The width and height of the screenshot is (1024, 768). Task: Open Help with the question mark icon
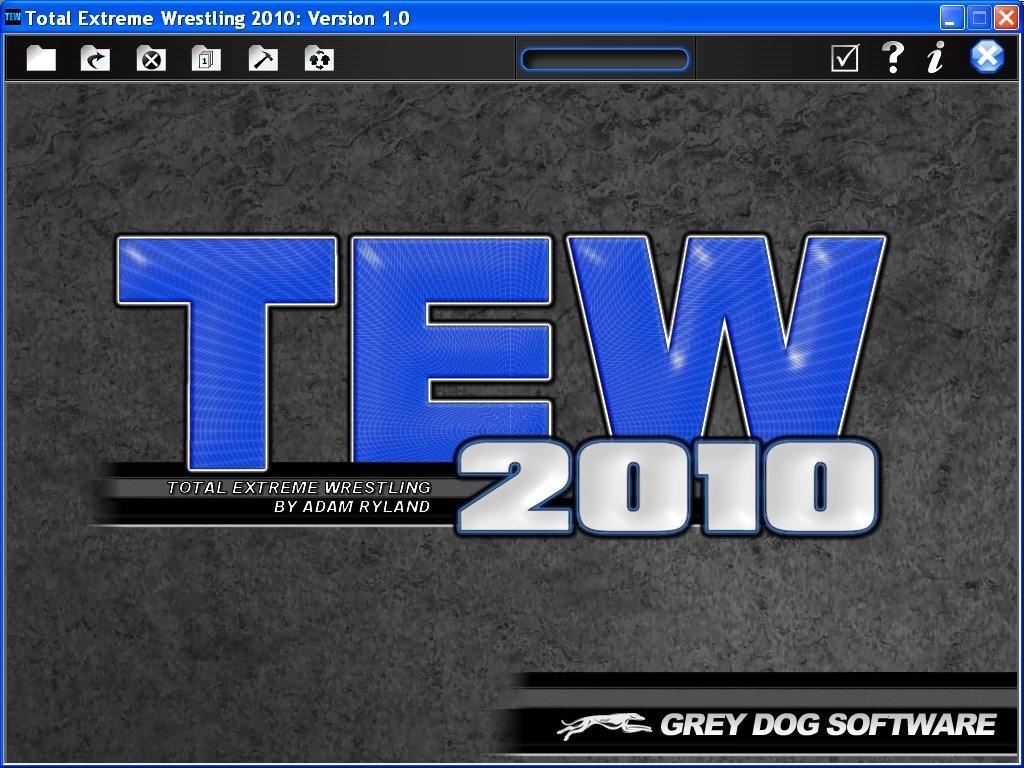tap(893, 57)
